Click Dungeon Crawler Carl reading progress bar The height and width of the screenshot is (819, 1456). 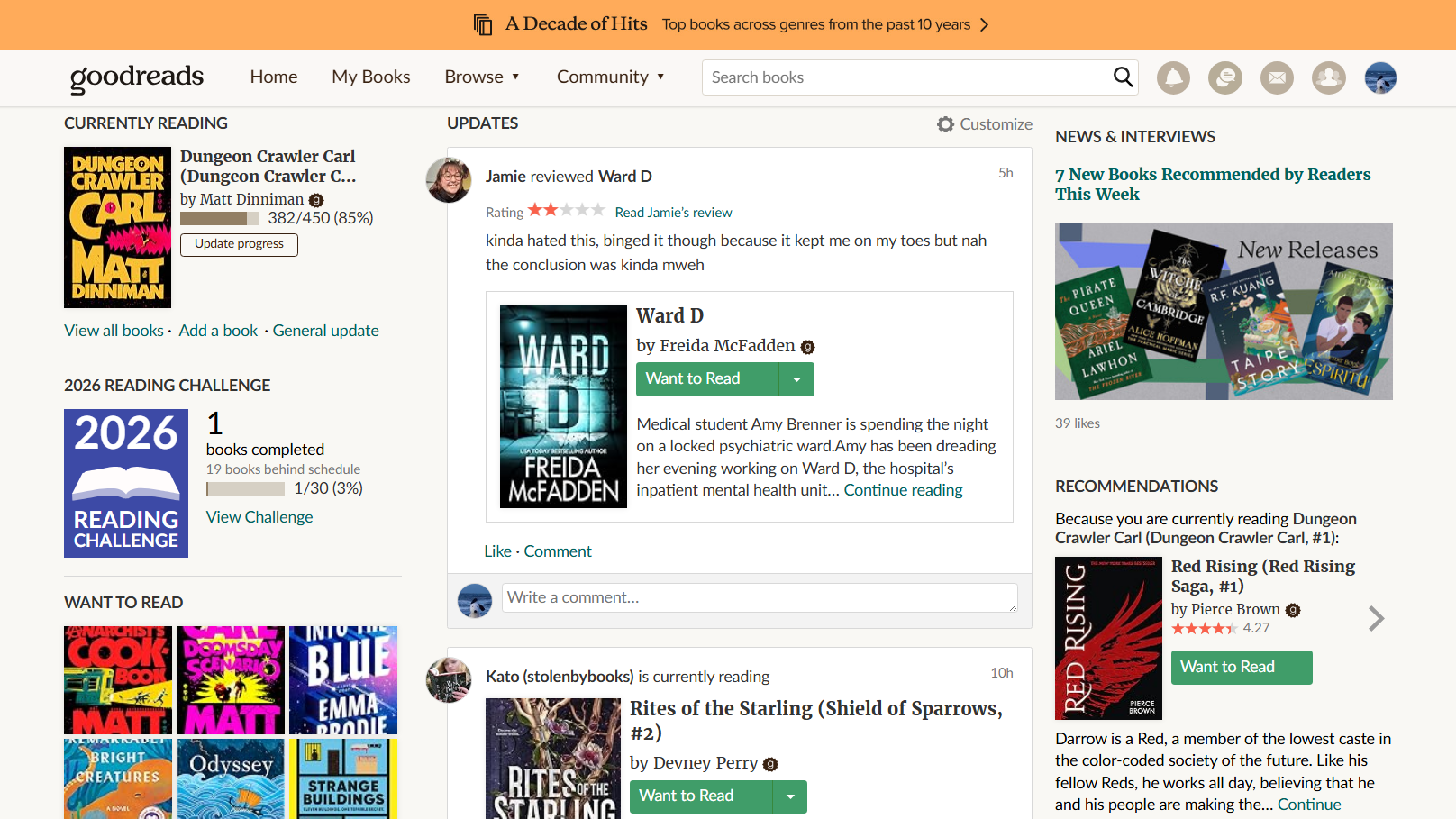[220, 218]
